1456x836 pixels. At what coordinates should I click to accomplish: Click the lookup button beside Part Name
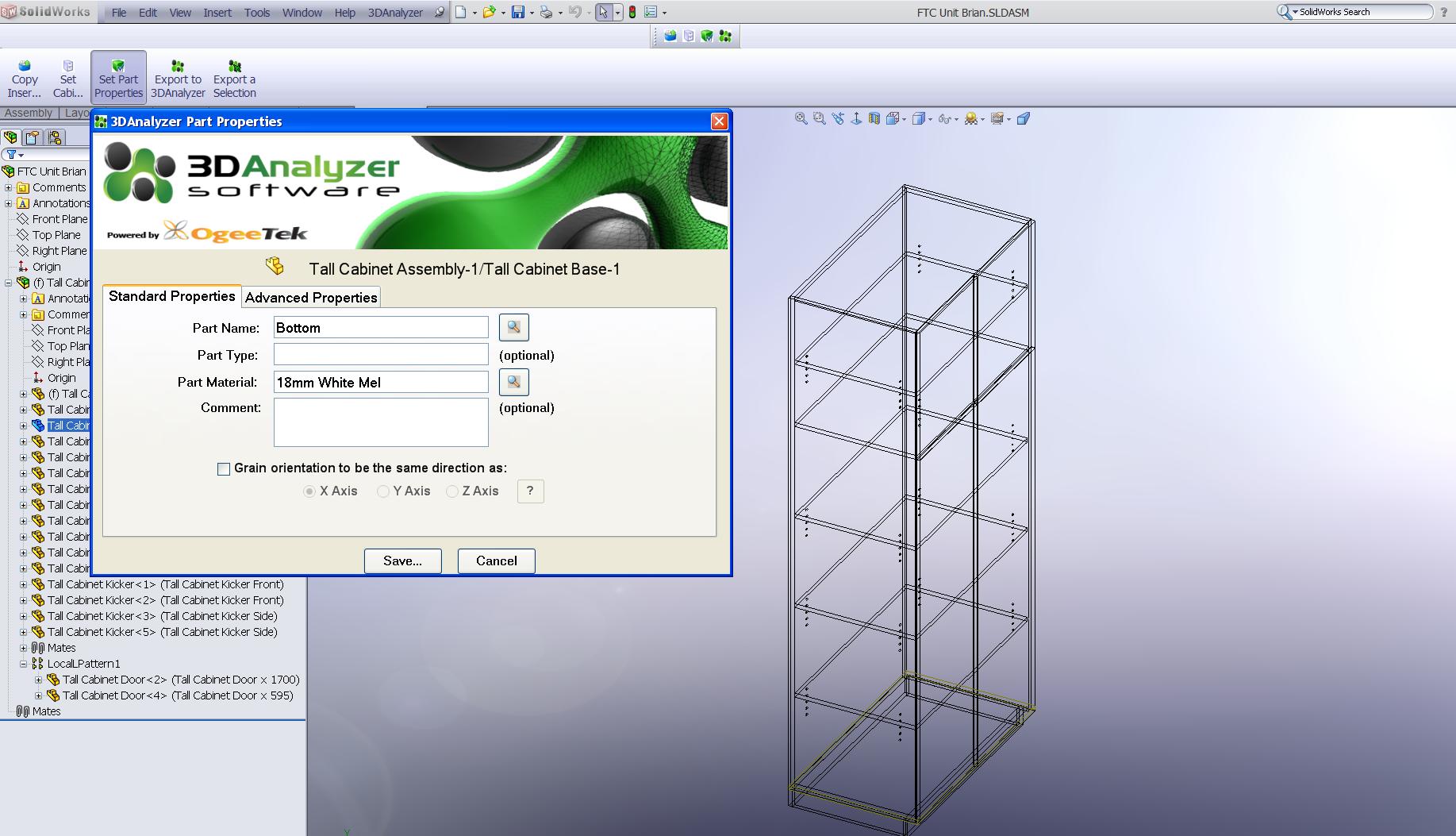click(x=513, y=327)
